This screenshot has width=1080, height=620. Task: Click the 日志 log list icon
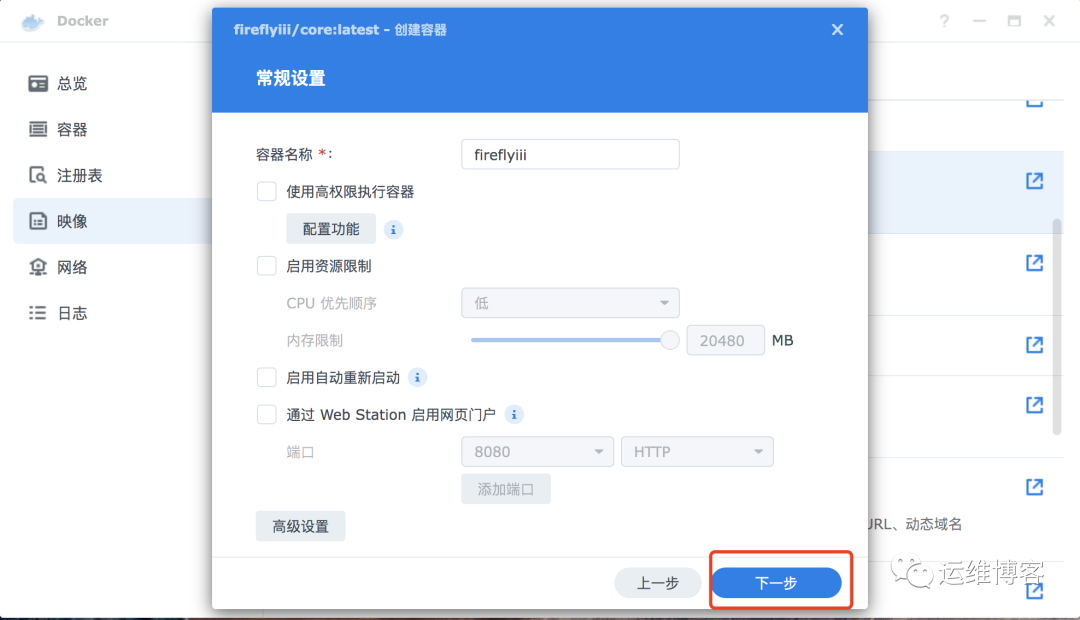38,313
